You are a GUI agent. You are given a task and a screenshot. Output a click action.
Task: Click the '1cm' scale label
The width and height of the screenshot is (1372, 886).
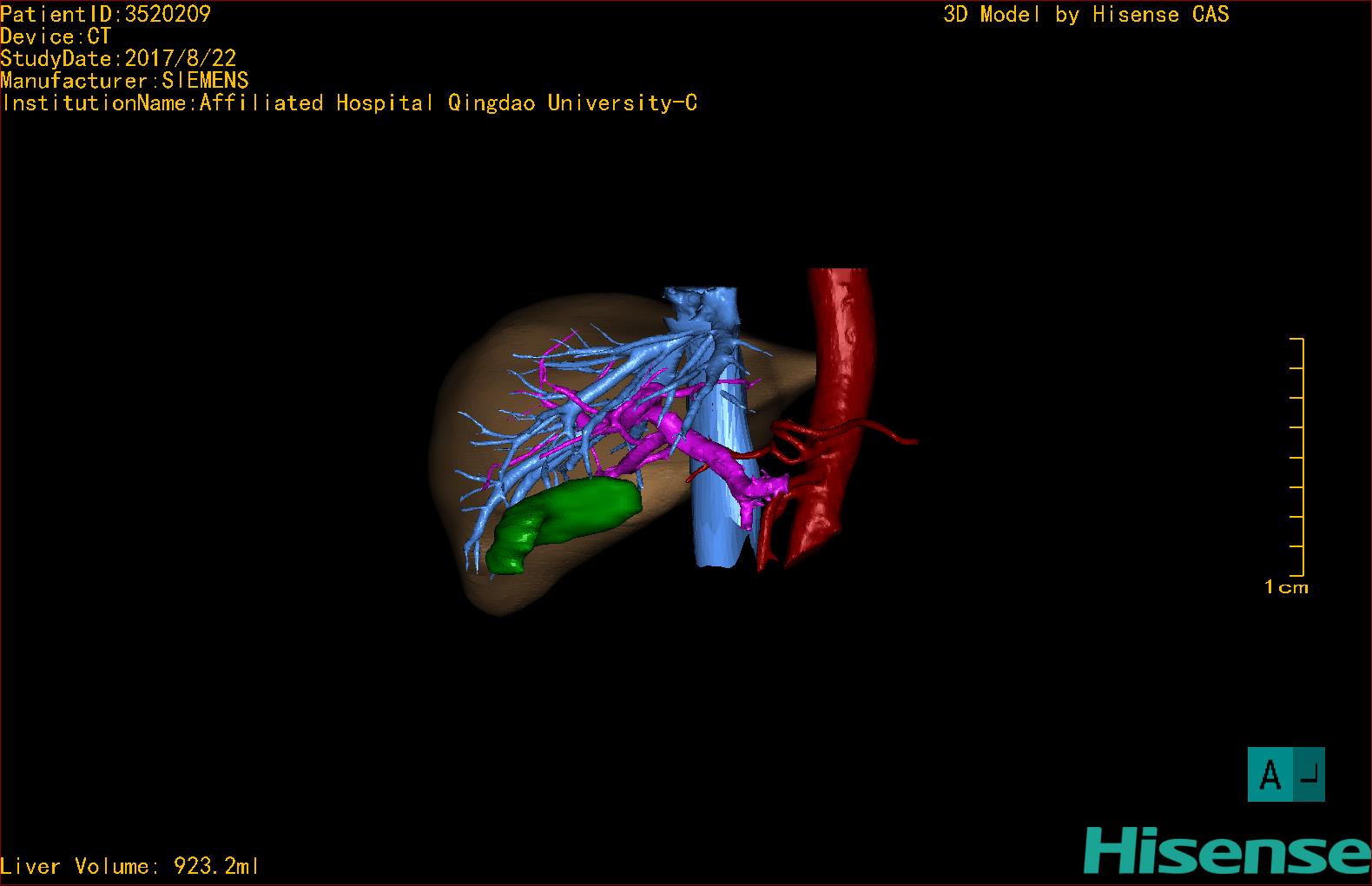(x=1286, y=588)
